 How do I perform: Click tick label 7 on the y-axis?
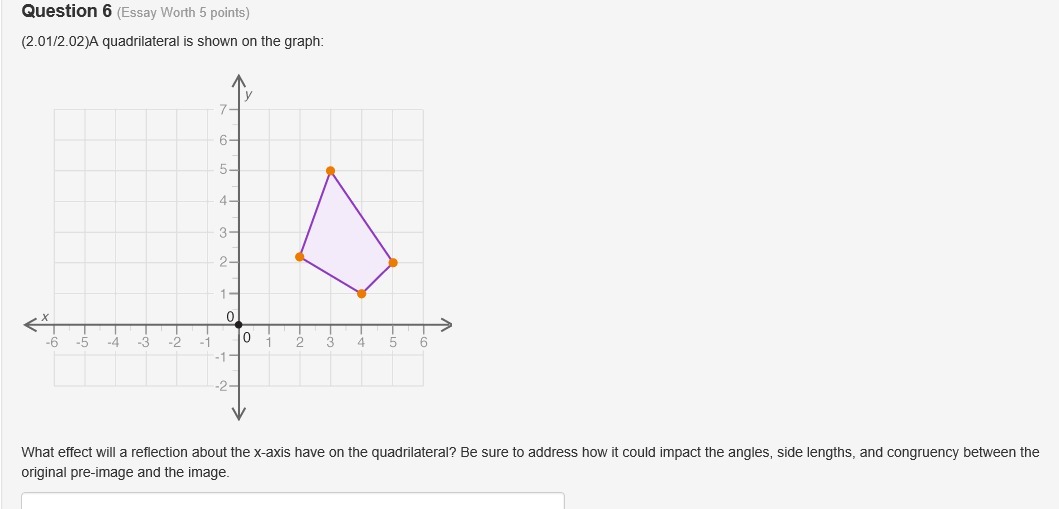click(224, 107)
